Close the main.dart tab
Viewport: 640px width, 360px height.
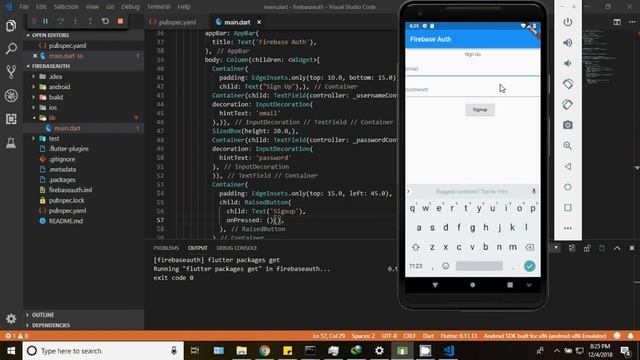(259, 22)
